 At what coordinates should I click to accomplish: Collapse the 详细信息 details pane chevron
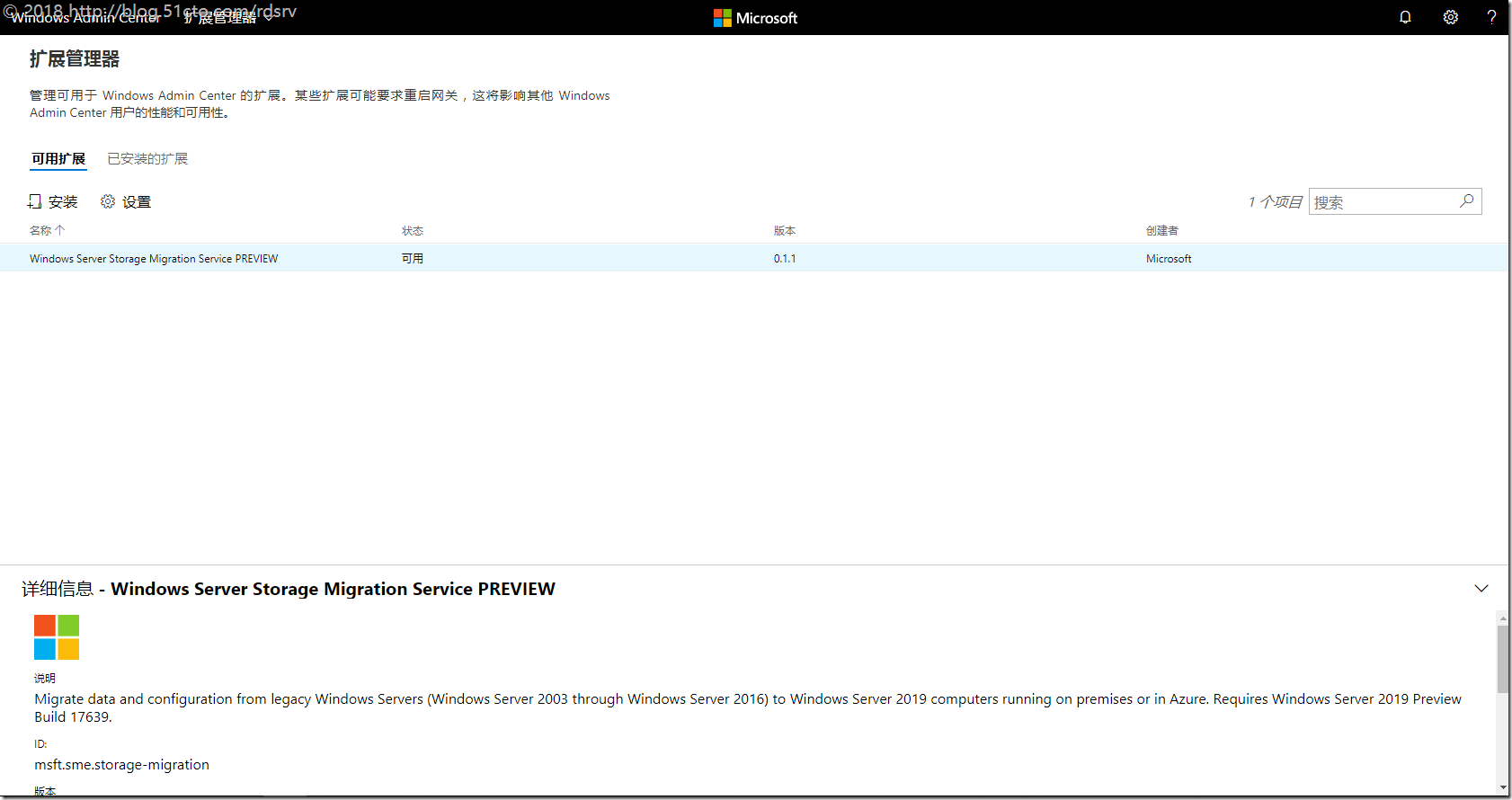point(1481,589)
